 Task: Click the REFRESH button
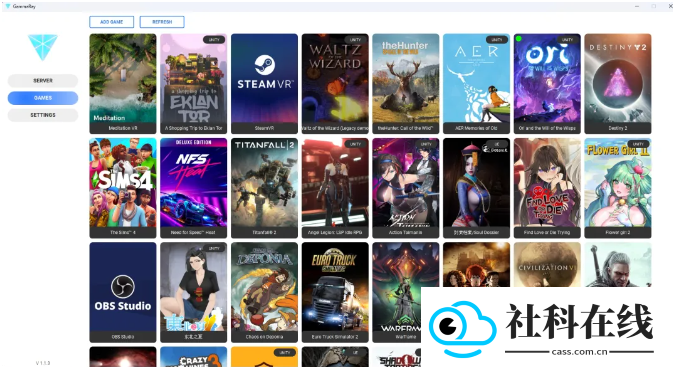click(162, 22)
